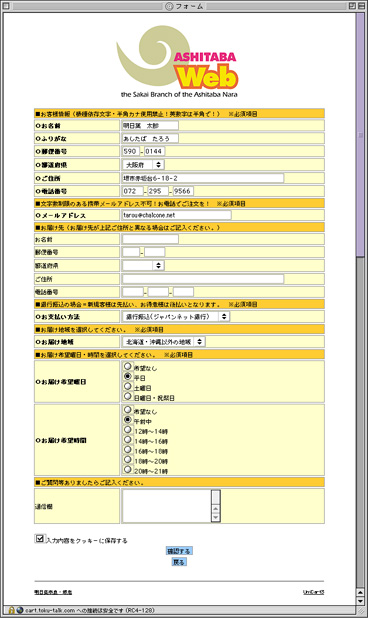Click the first empty delivery postal code field
This screenshot has width=368, height=618.
131,252
